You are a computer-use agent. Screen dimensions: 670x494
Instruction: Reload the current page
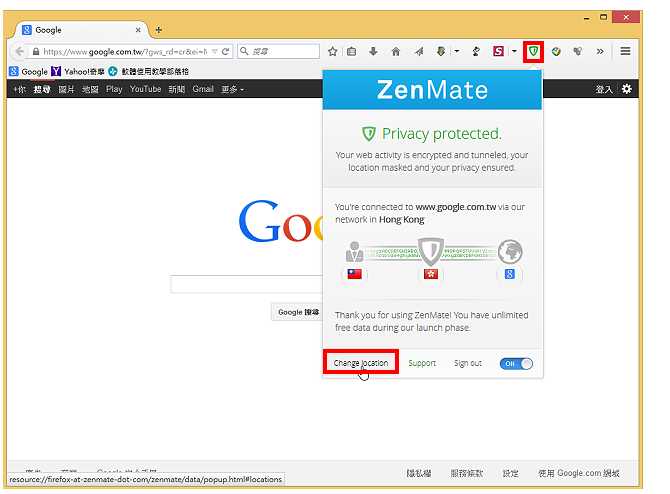click(226, 52)
